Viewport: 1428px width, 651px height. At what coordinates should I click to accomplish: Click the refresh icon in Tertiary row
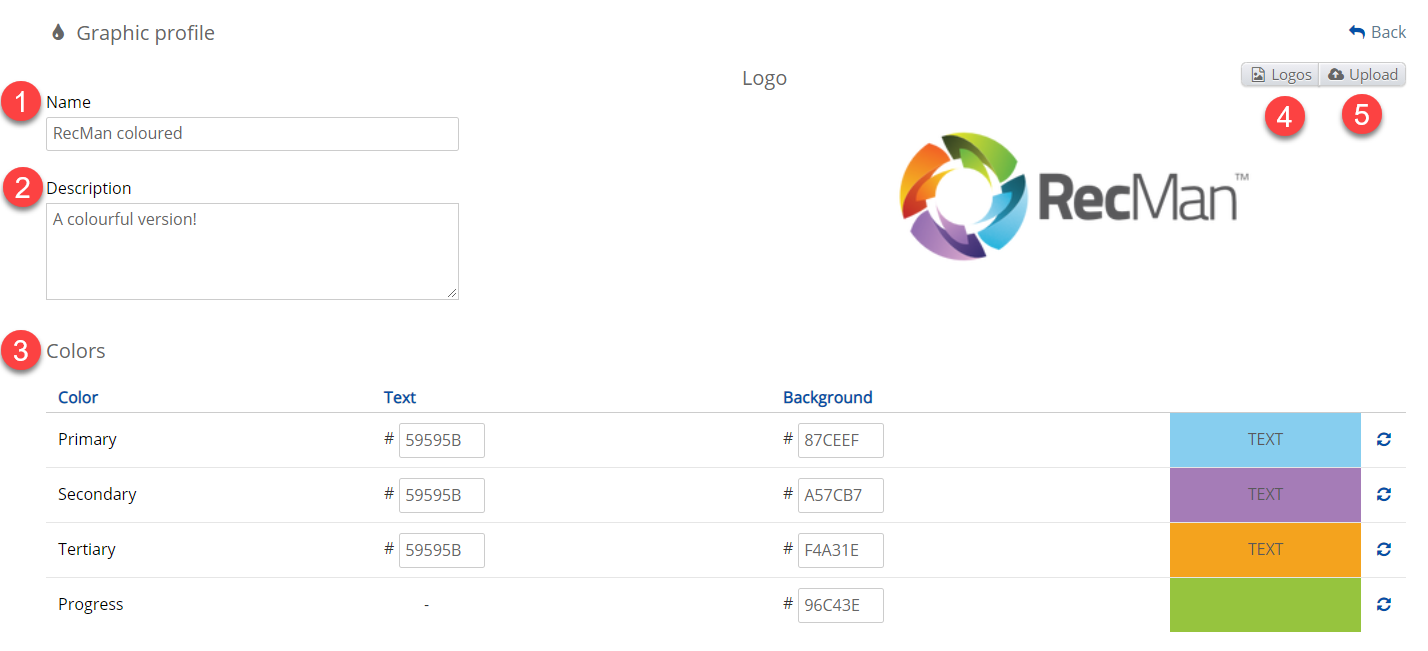click(x=1384, y=550)
